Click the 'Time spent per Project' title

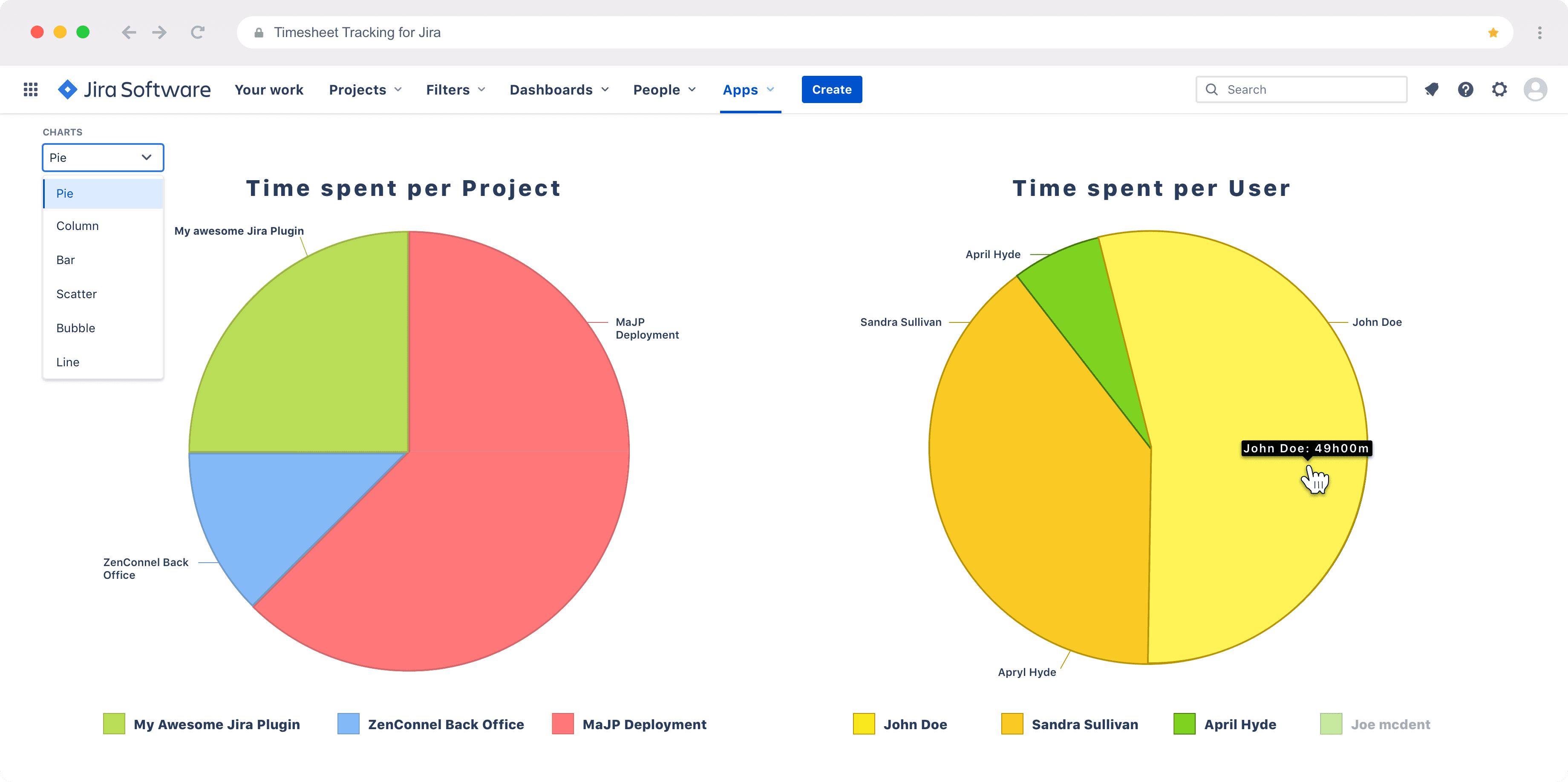(x=404, y=189)
